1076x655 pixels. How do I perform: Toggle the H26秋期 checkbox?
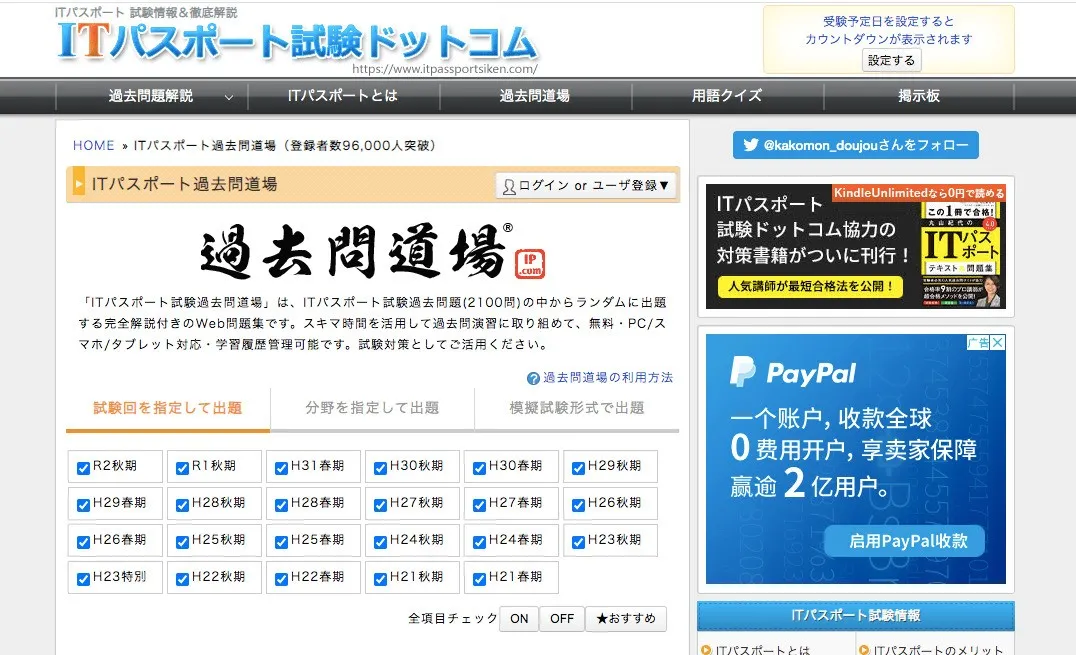point(578,505)
